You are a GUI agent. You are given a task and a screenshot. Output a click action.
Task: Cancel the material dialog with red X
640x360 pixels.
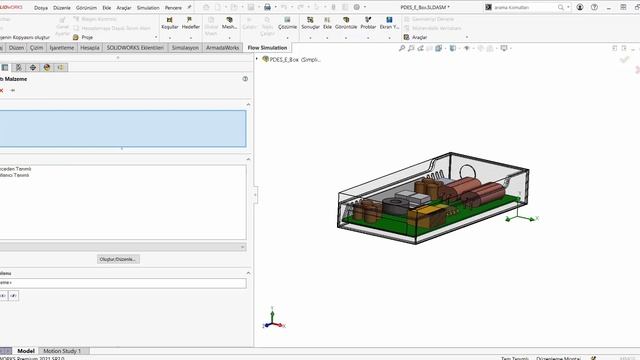point(2,90)
